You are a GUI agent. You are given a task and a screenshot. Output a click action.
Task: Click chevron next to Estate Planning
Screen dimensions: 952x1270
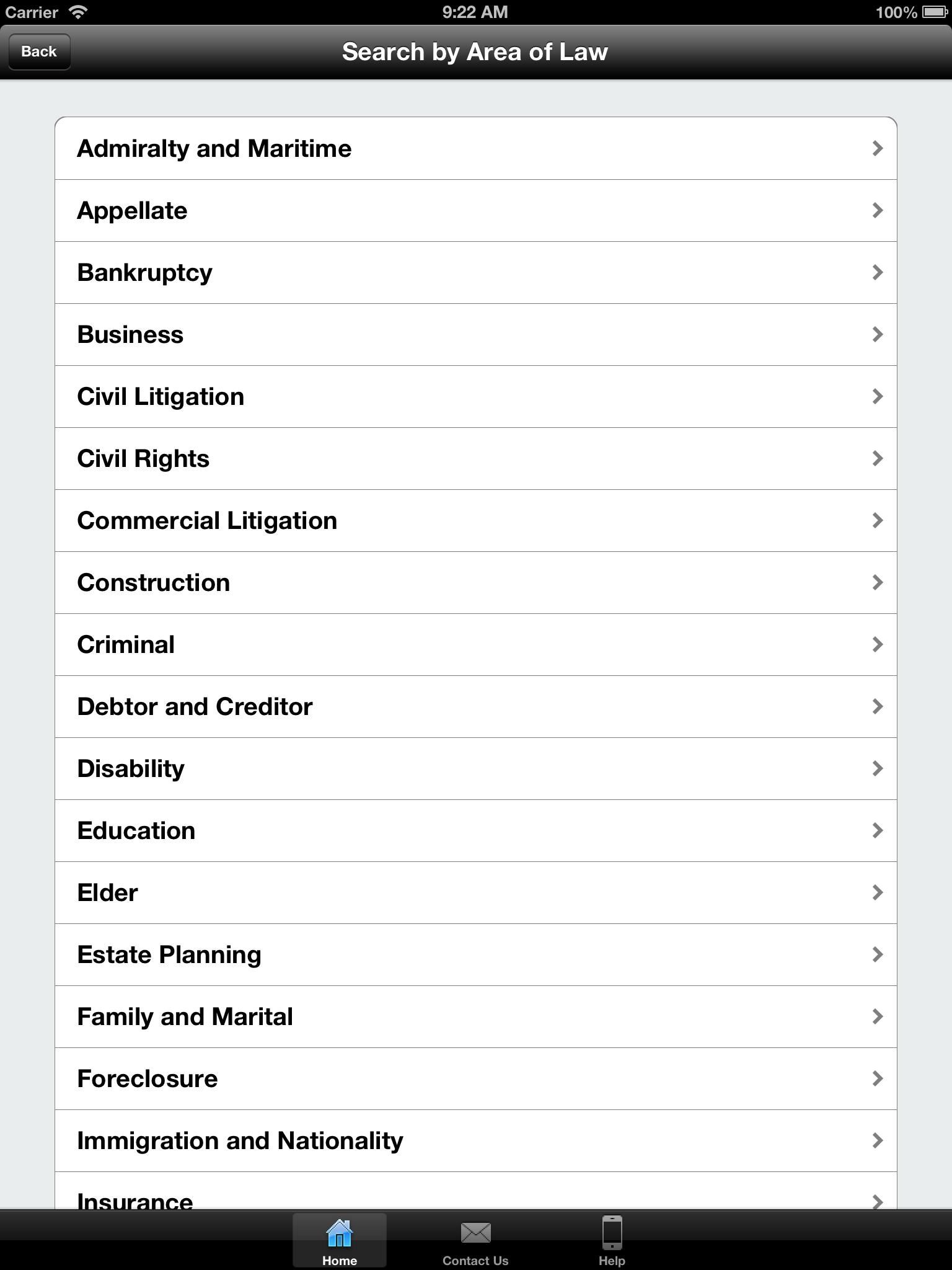tap(877, 955)
